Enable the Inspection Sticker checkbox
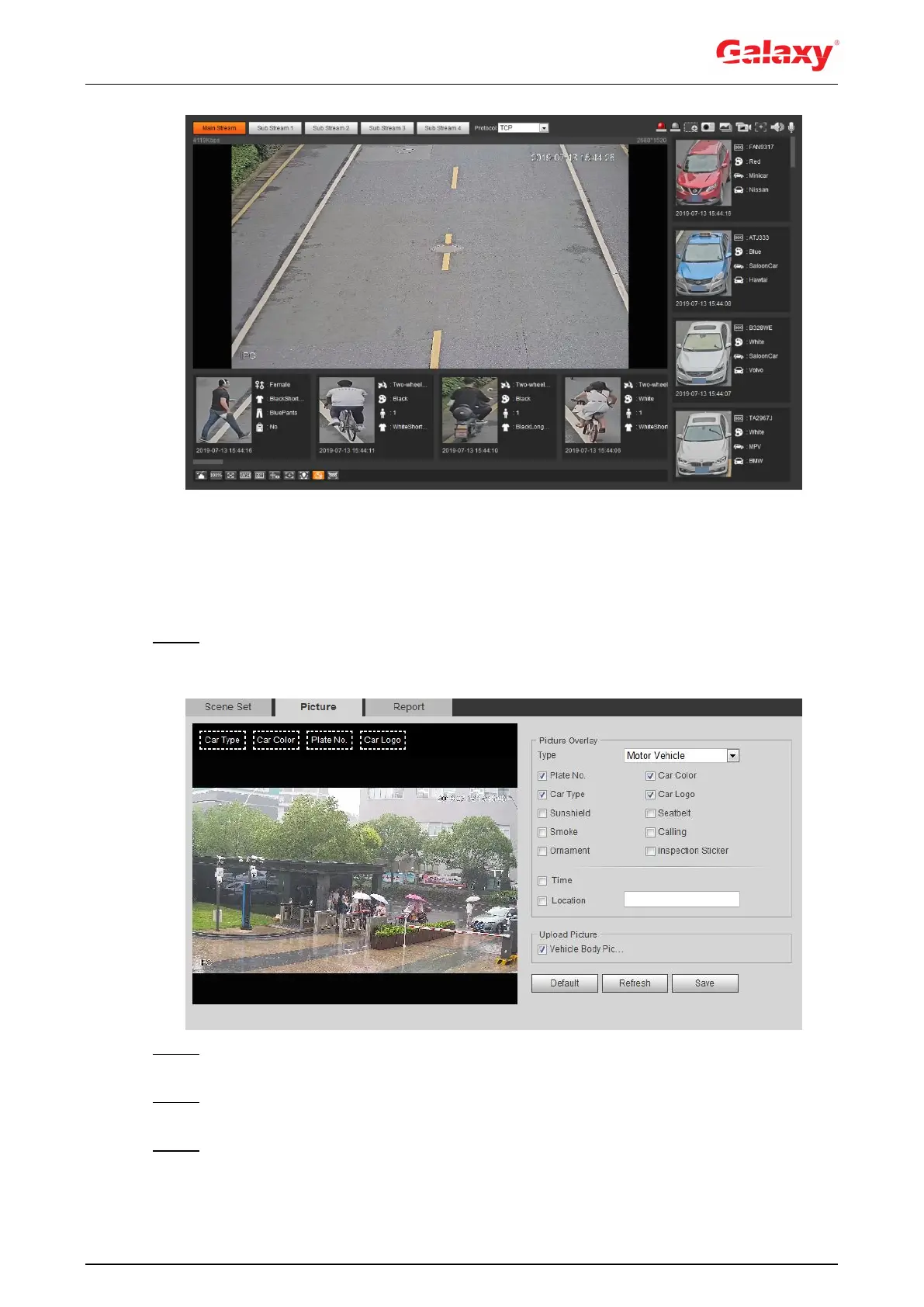The height and width of the screenshot is (1307, 924). click(x=650, y=851)
